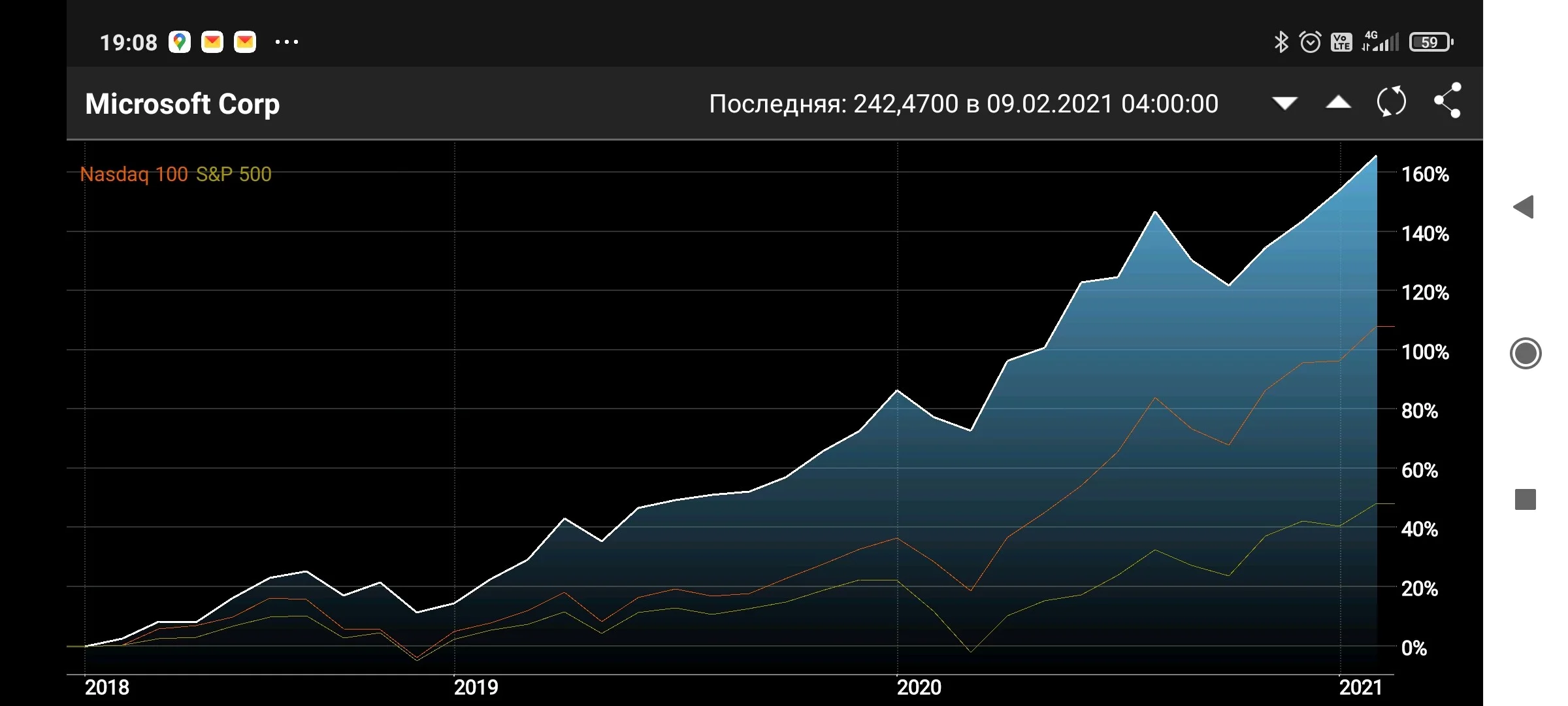Viewport: 1568px width, 706px height.
Task: Tap the Android back navigation button
Action: coord(1524,207)
